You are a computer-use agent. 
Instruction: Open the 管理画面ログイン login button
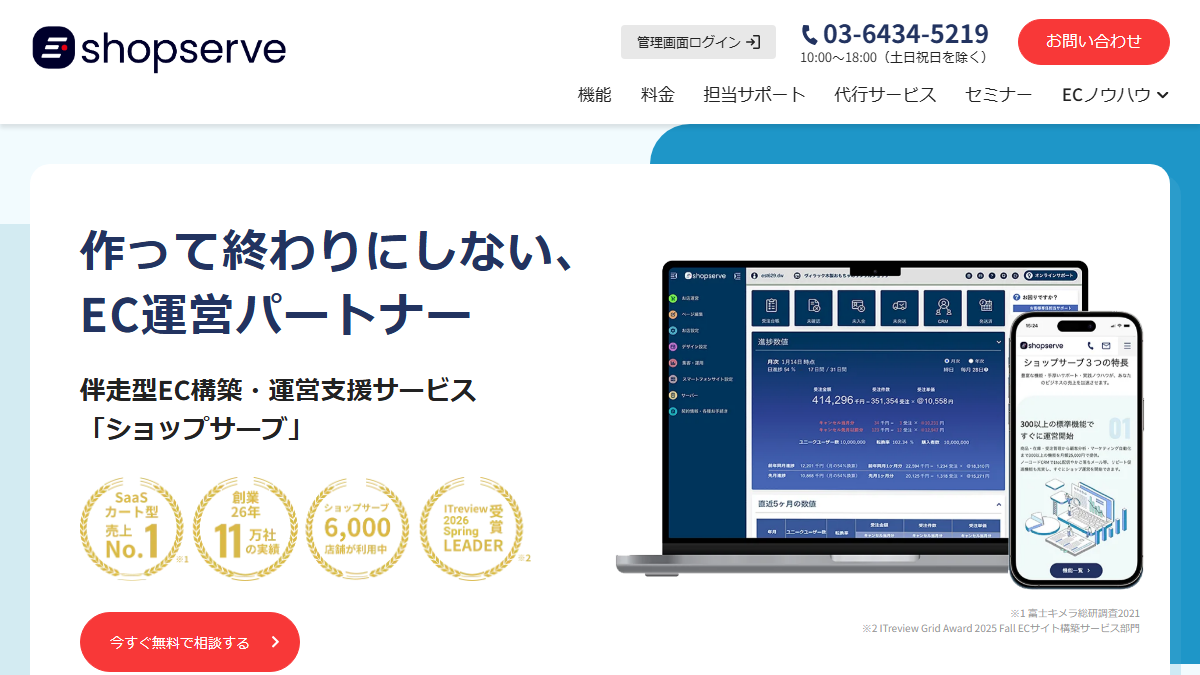coord(698,42)
